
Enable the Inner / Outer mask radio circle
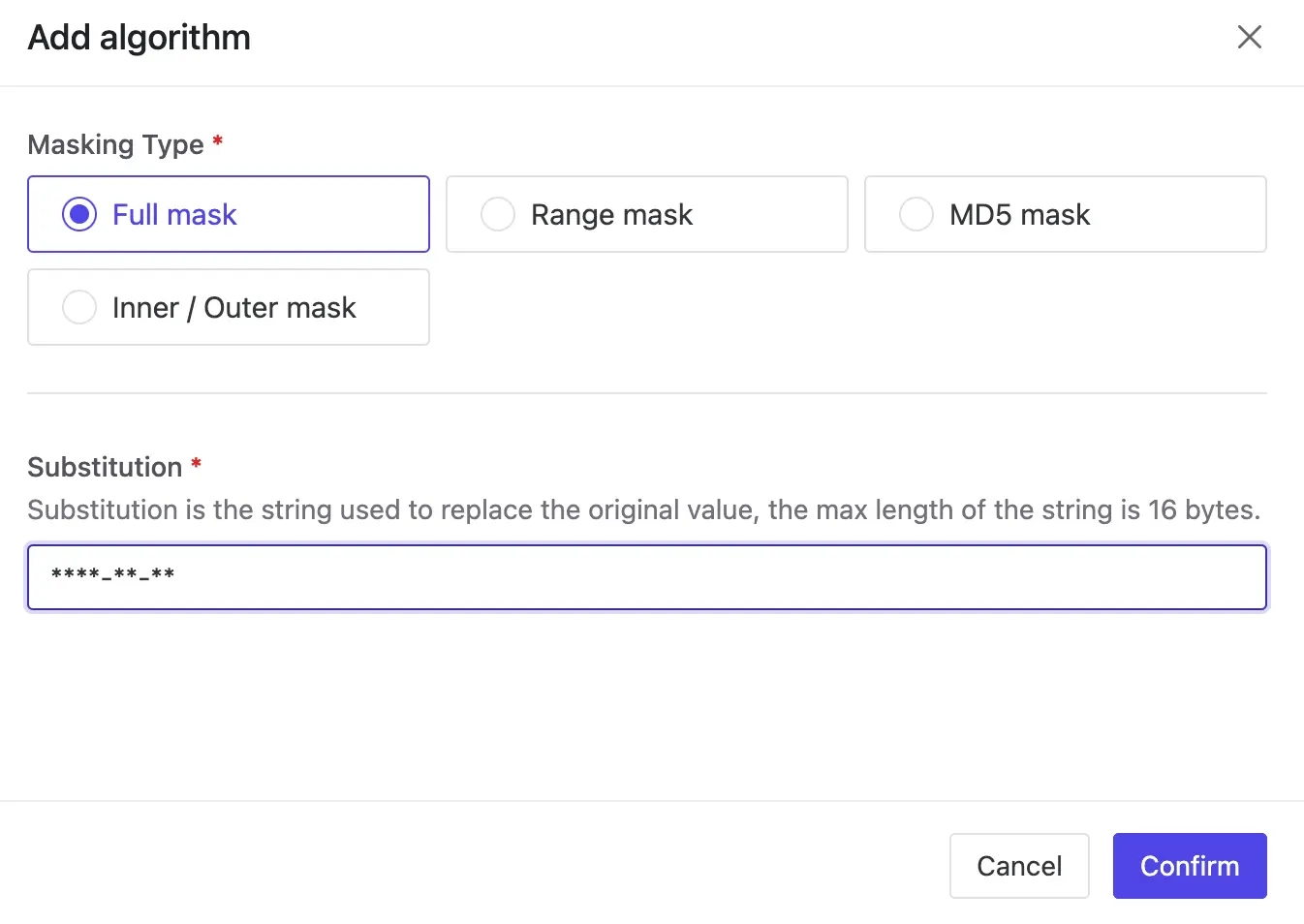click(79, 307)
